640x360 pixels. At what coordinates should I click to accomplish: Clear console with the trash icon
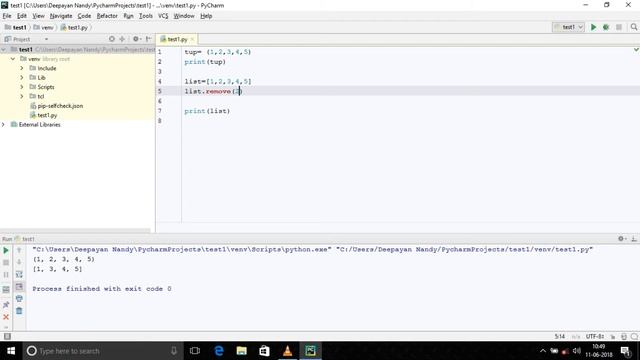[19, 311]
